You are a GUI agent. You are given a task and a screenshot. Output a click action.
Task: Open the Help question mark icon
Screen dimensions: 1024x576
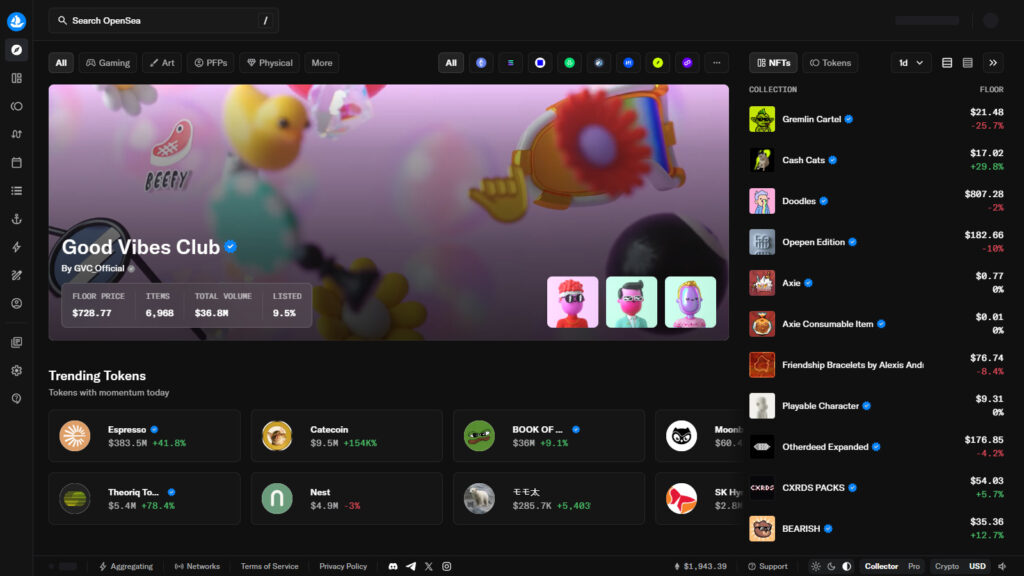pos(16,398)
